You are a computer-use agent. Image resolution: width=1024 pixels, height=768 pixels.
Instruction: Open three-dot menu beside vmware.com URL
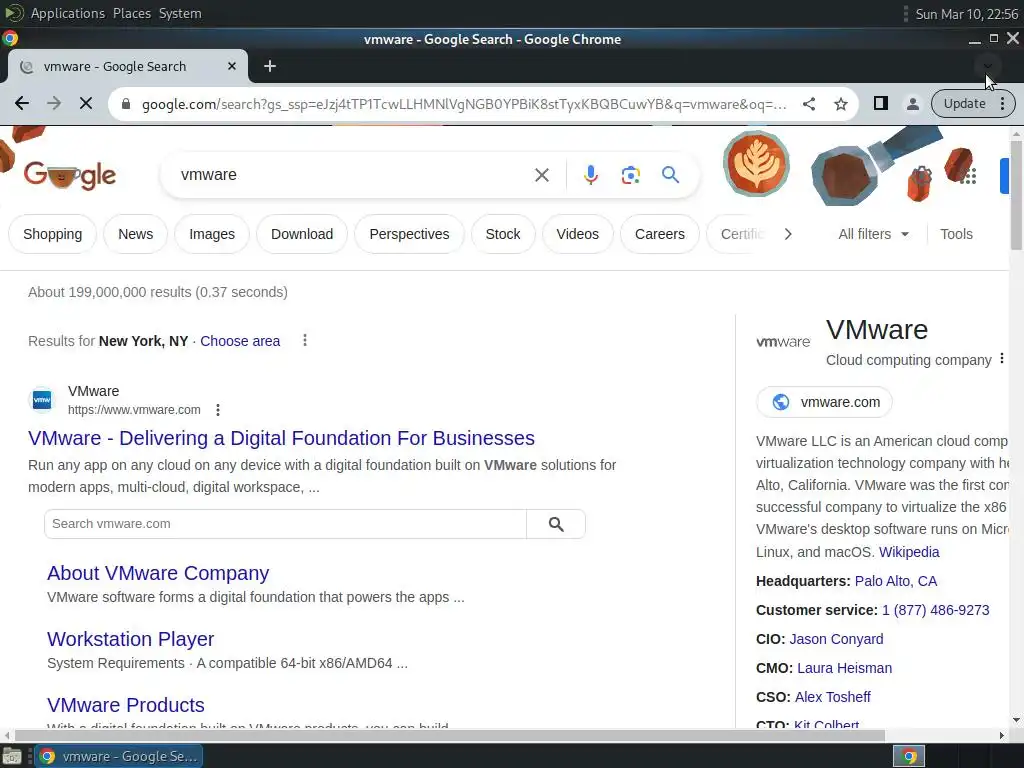[217, 410]
